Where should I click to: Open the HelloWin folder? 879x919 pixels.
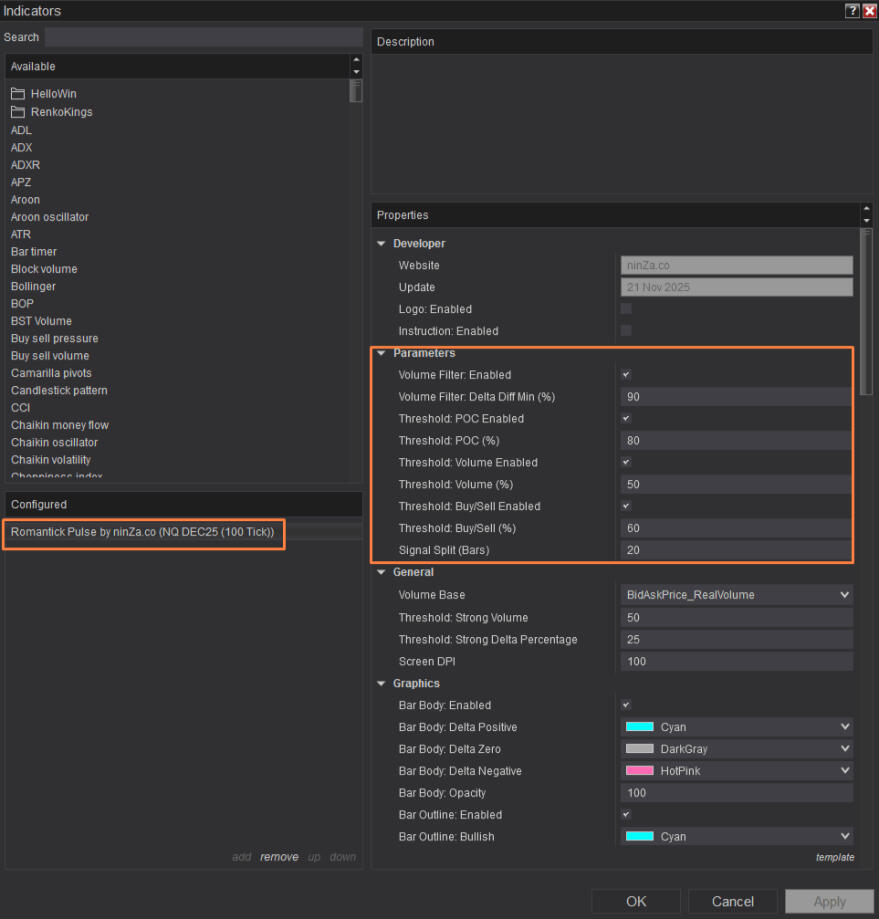coord(52,94)
